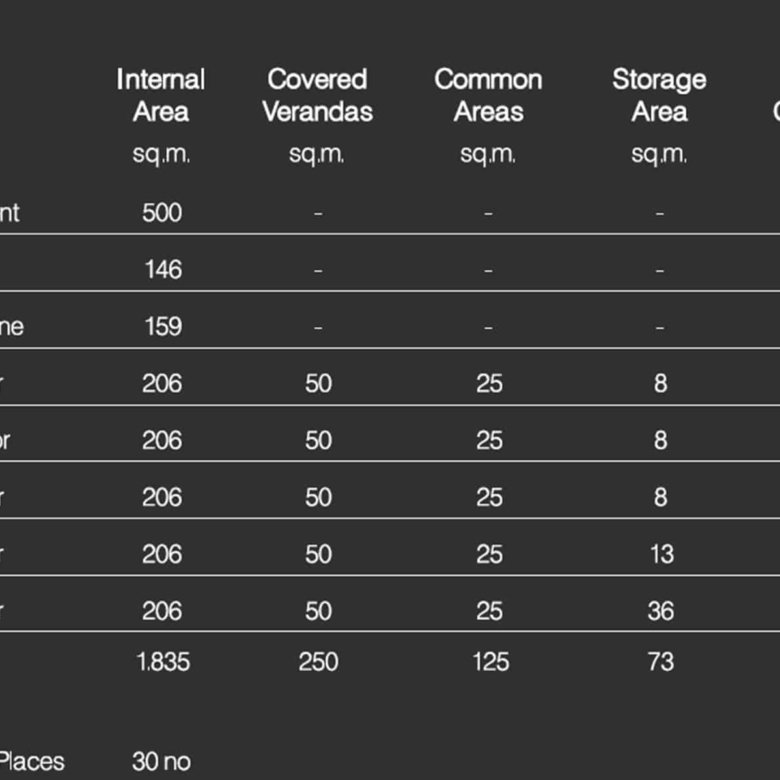Select the 1.835 Internal Area total
Viewport: 780px width, 780px height.
pyautogui.click(x=162, y=661)
